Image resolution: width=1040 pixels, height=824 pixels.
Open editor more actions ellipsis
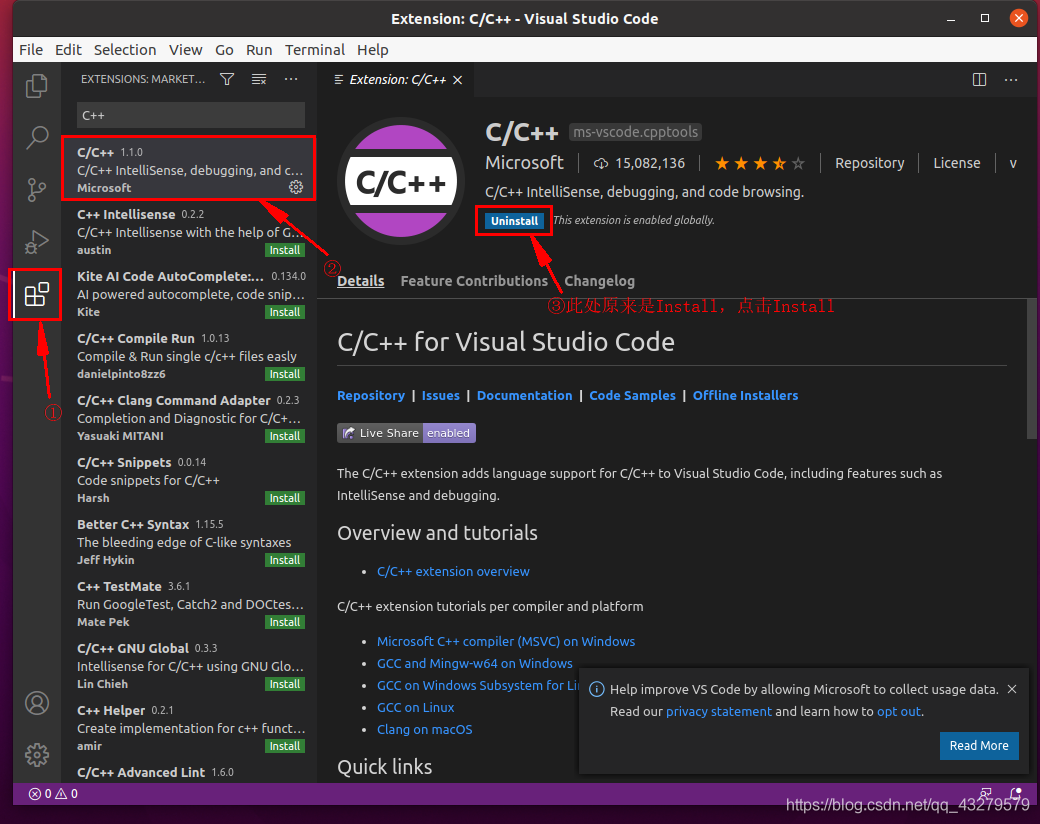[x=1011, y=80]
